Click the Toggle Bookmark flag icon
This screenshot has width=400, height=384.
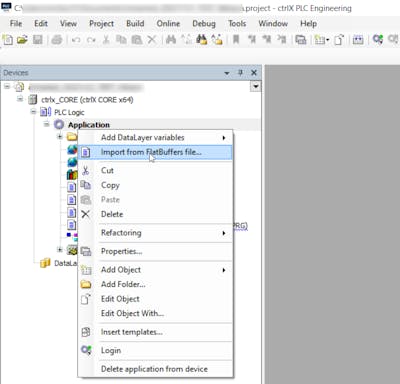[236, 40]
